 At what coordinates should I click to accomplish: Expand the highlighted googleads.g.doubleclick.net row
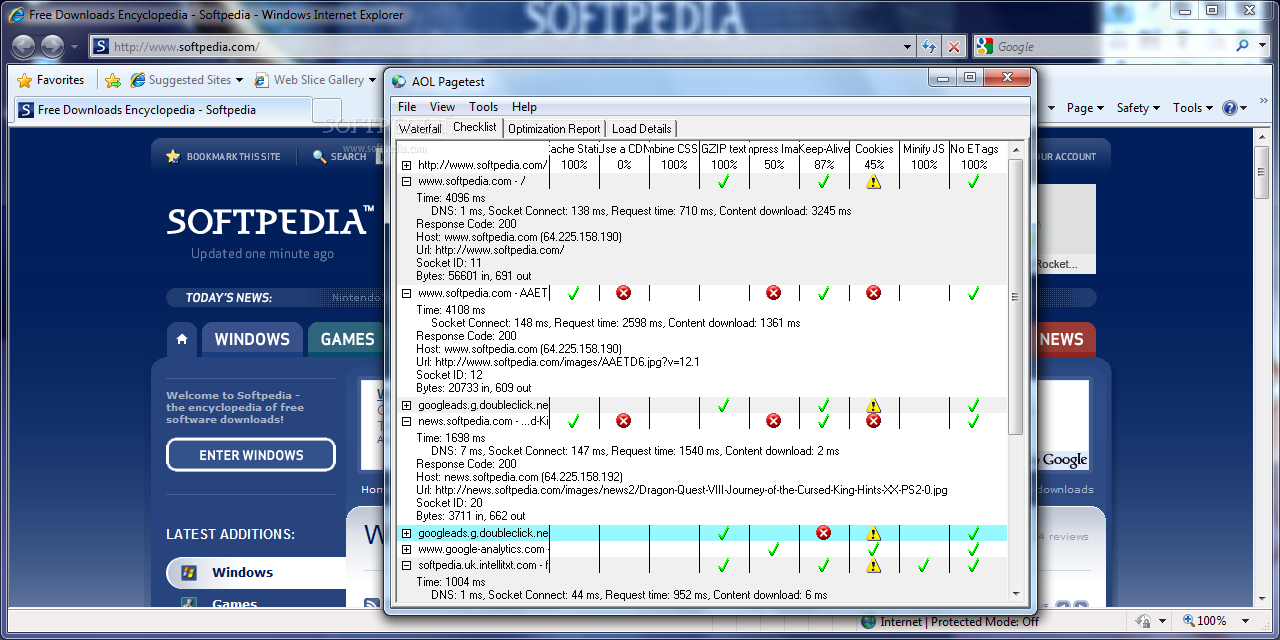click(x=407, y=533)
